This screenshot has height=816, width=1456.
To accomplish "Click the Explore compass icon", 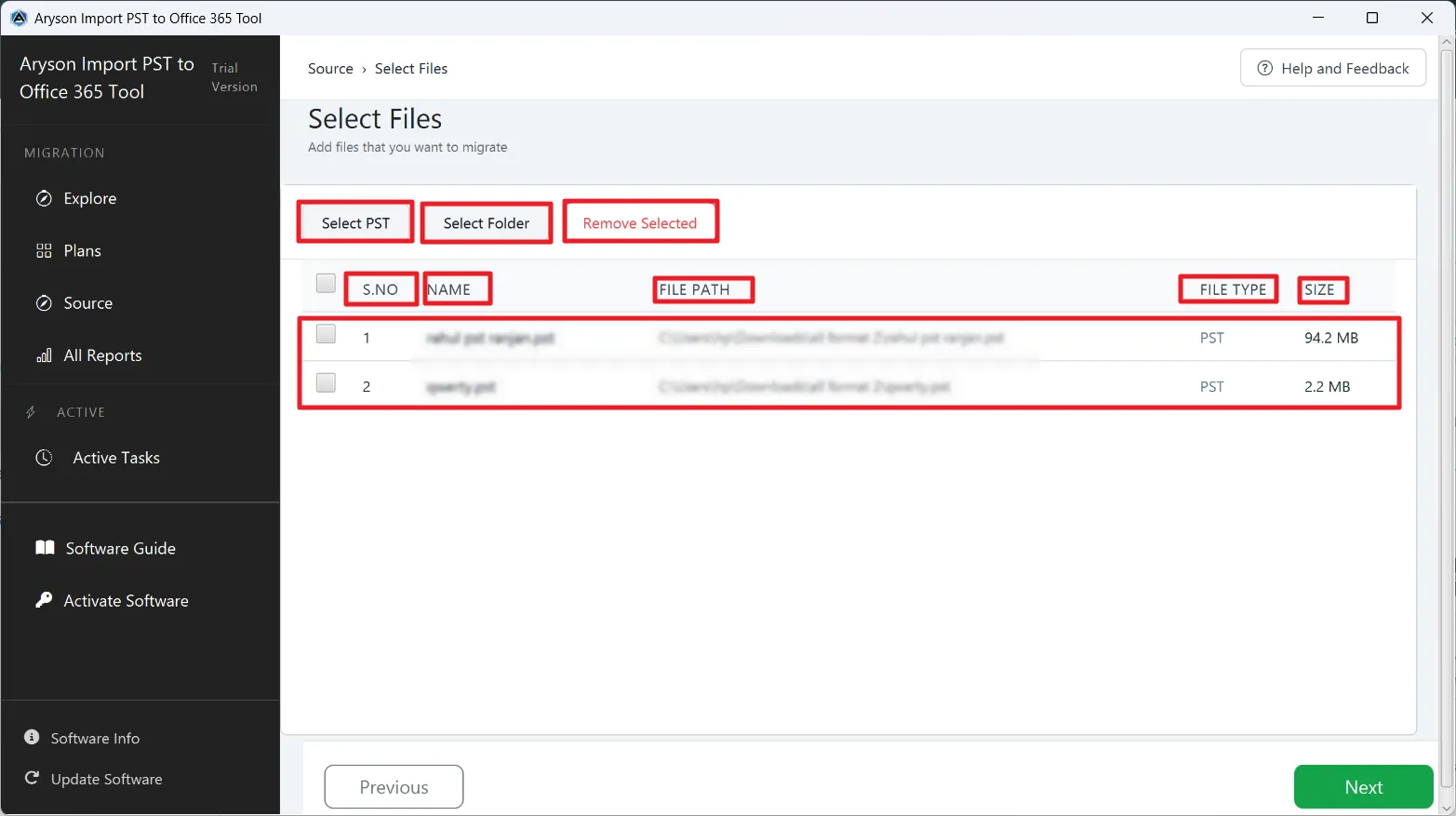I will click(x=44, y=198).
